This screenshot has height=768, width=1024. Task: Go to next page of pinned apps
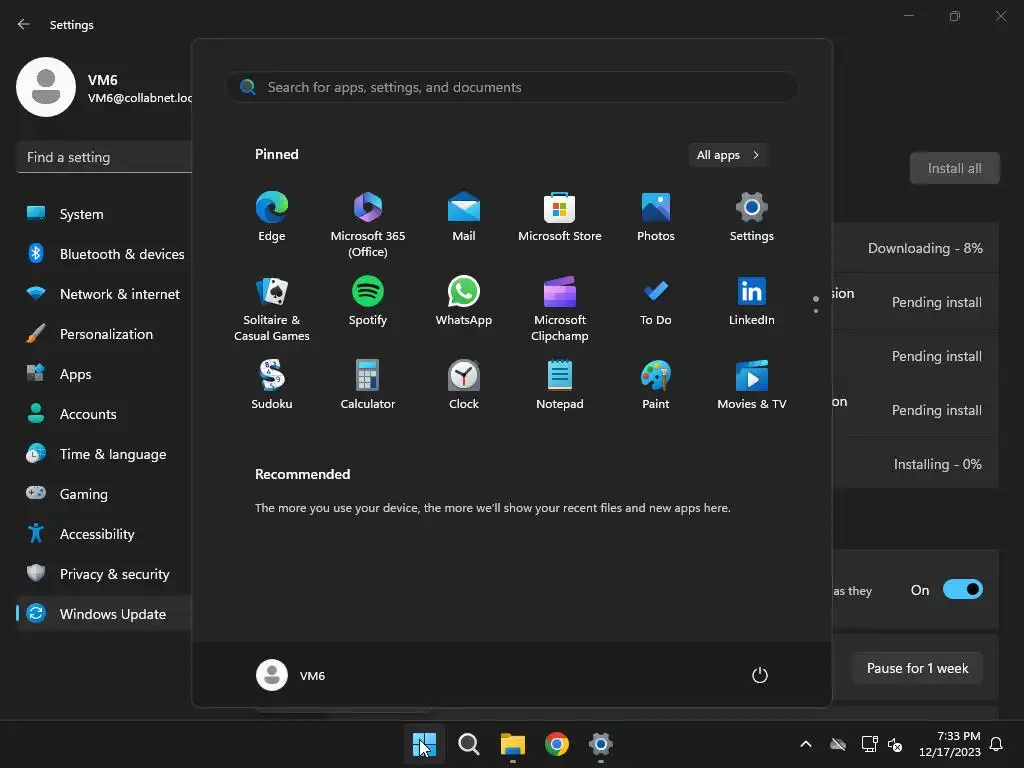(x=816, y=311)
